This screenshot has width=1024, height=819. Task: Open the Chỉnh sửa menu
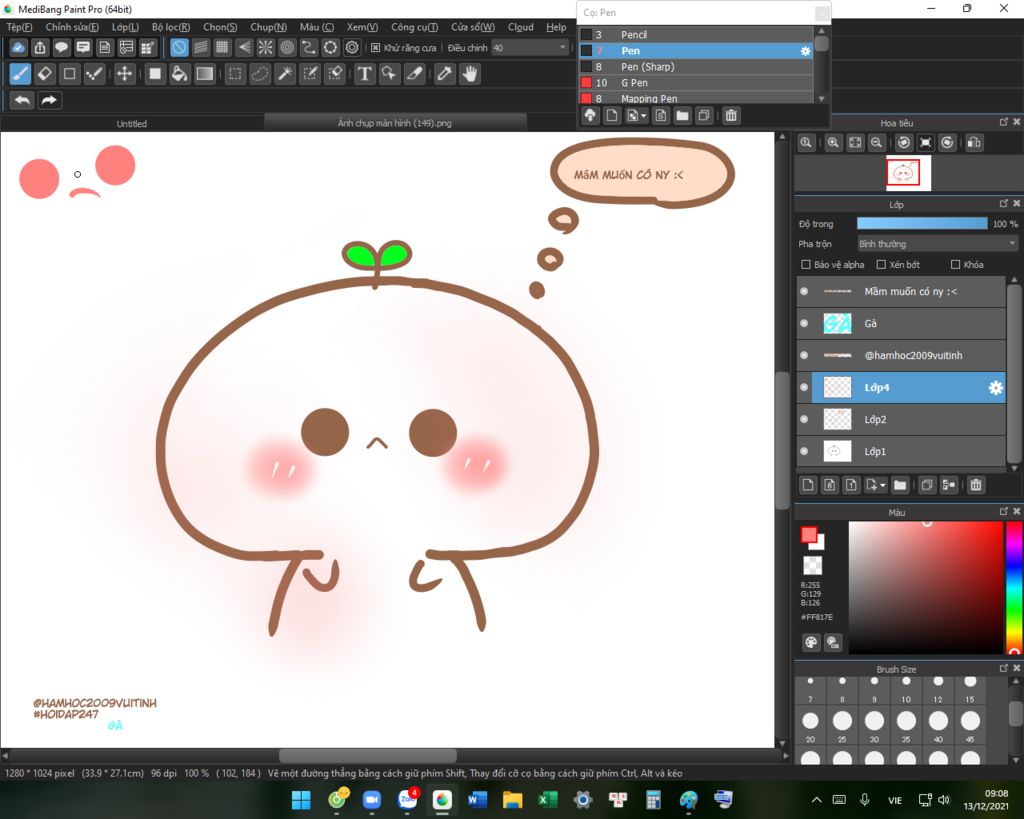tap(72, 27)
